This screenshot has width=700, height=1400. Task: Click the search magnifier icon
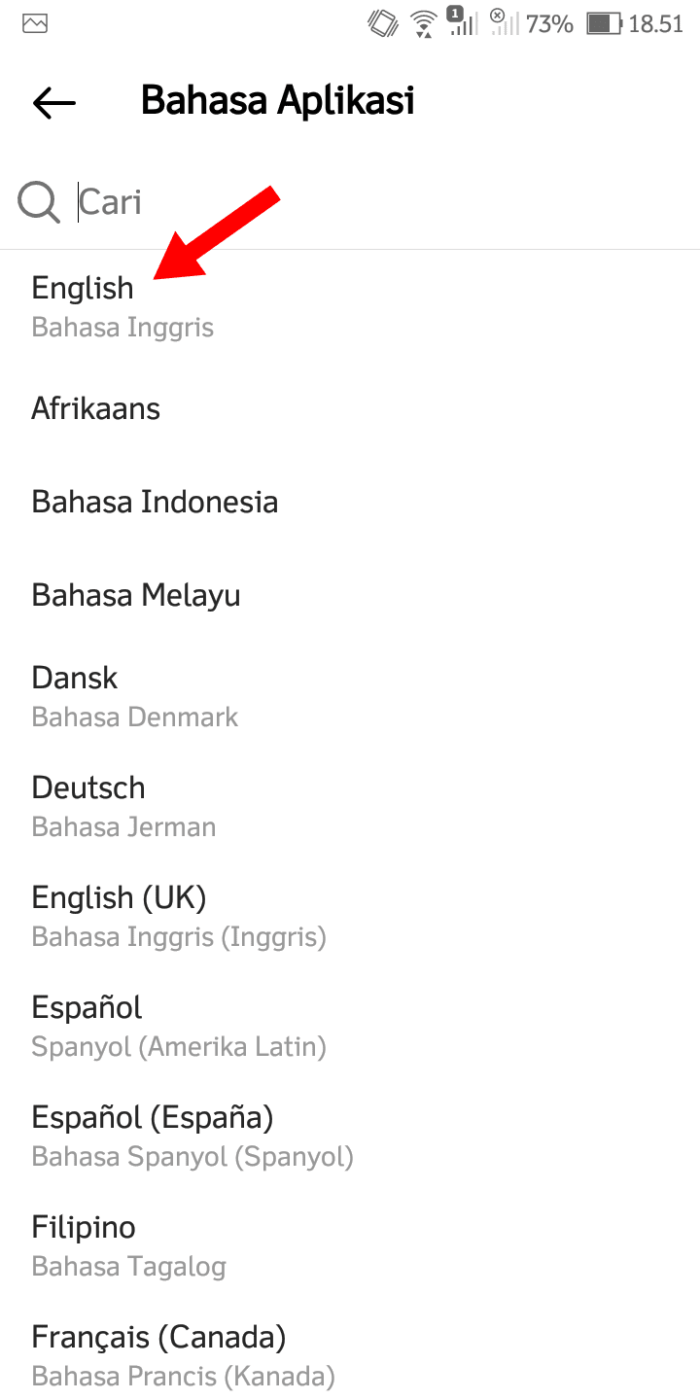37,201
